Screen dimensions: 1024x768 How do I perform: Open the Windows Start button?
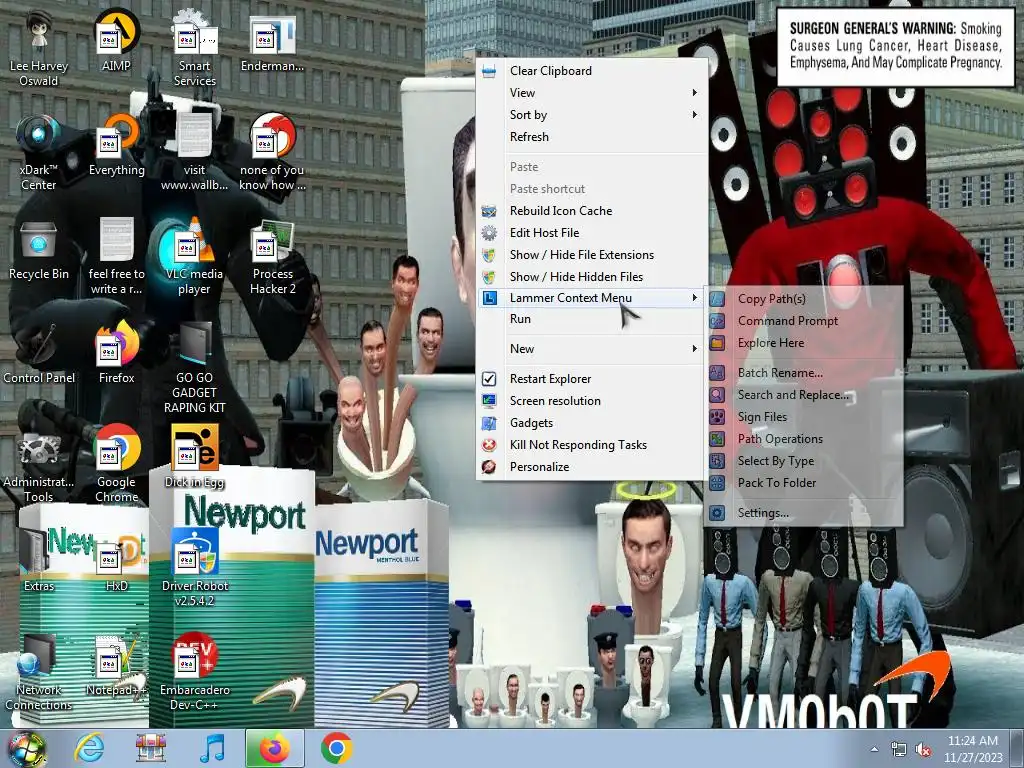26,749
